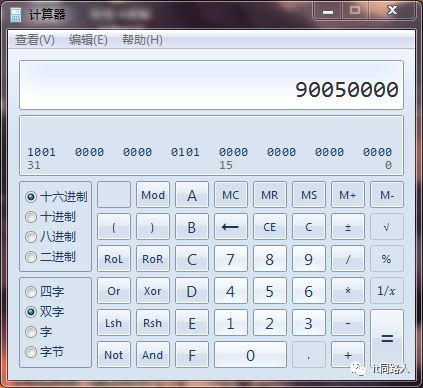Click the divide slash button
423x388 pixels.
[348, 259]
